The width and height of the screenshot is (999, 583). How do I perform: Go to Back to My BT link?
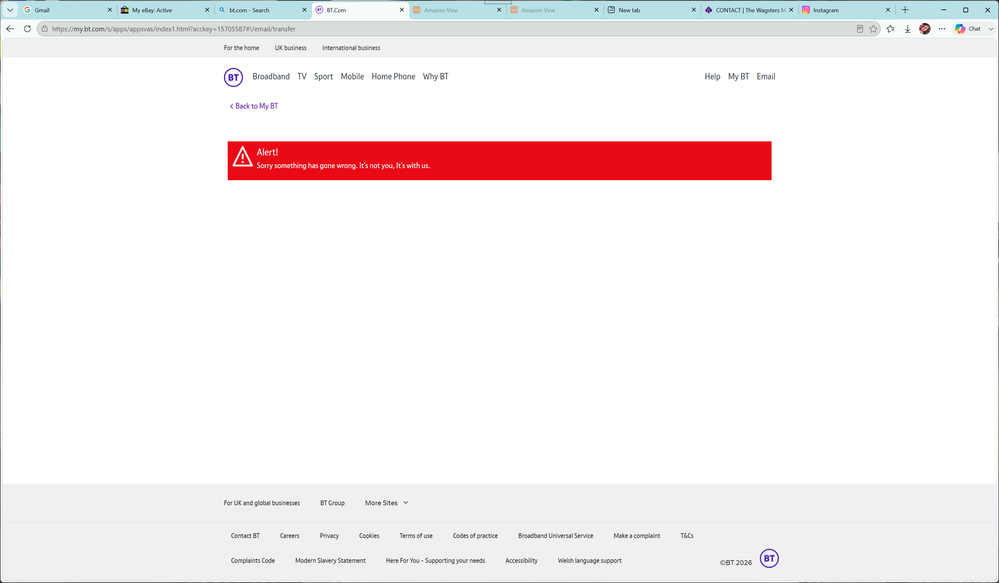(254, 106)
